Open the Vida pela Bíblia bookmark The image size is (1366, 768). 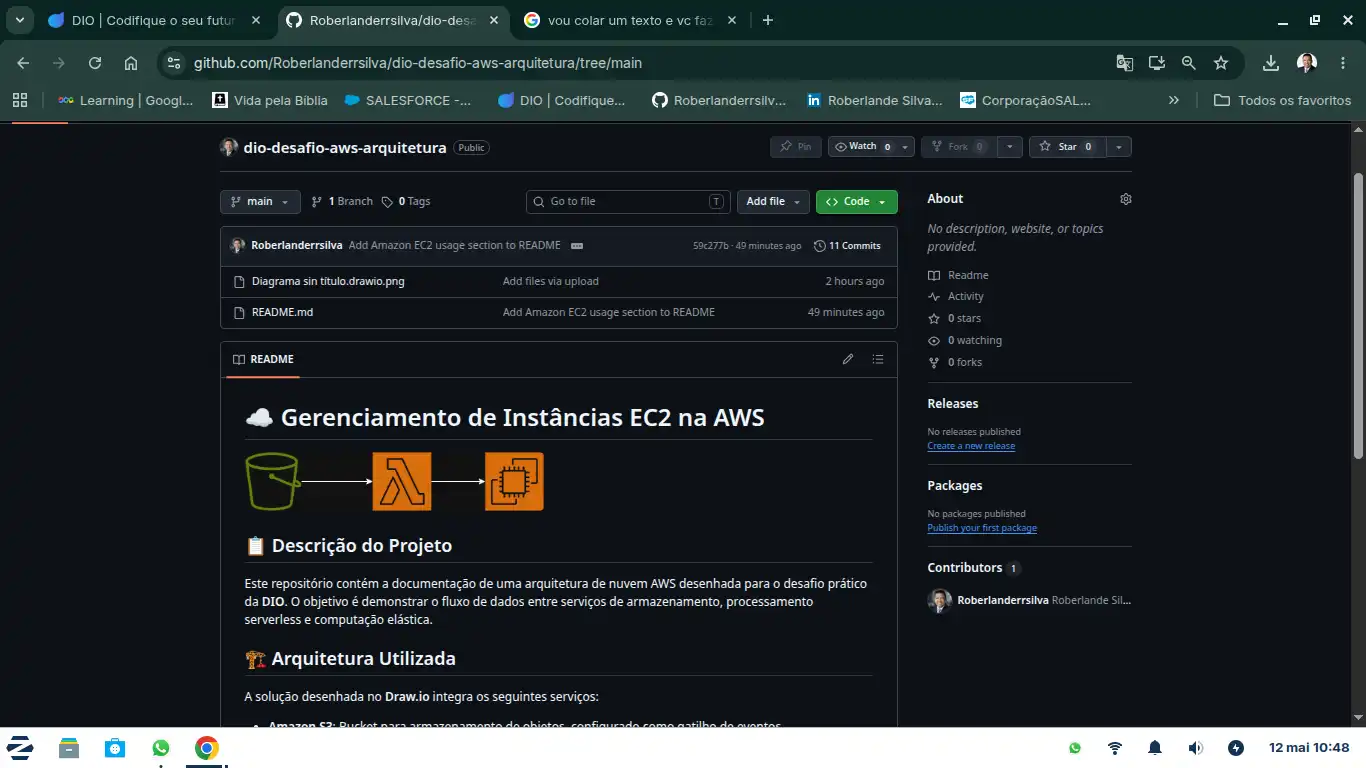[x=270, y=100]
